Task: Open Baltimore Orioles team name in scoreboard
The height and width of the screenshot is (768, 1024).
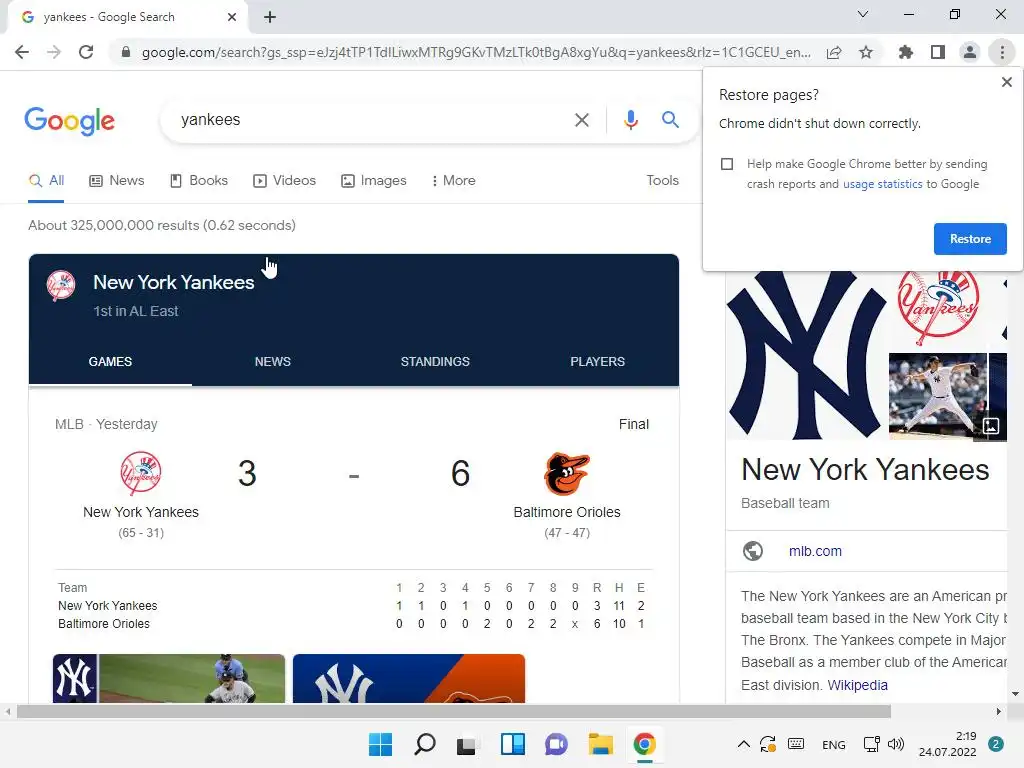Action: (x=567, y=512)
